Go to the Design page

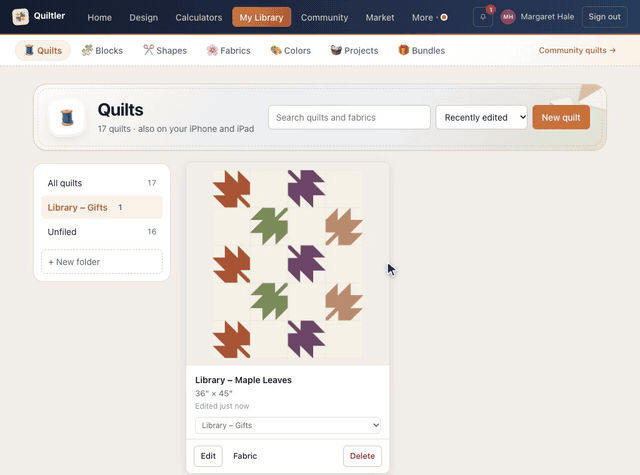pos(143,17)
